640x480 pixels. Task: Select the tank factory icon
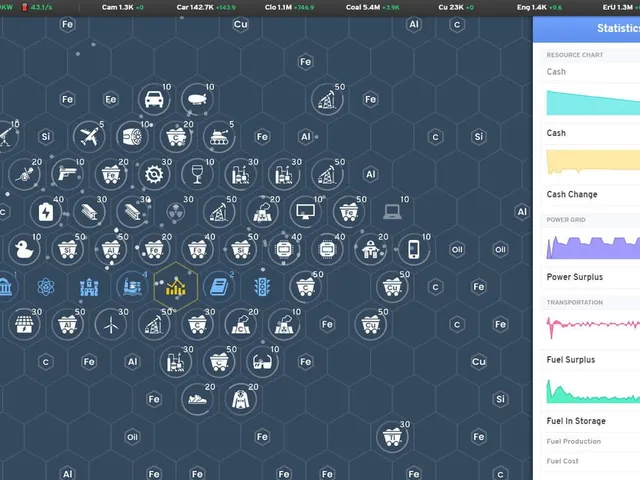pos(219,137)
